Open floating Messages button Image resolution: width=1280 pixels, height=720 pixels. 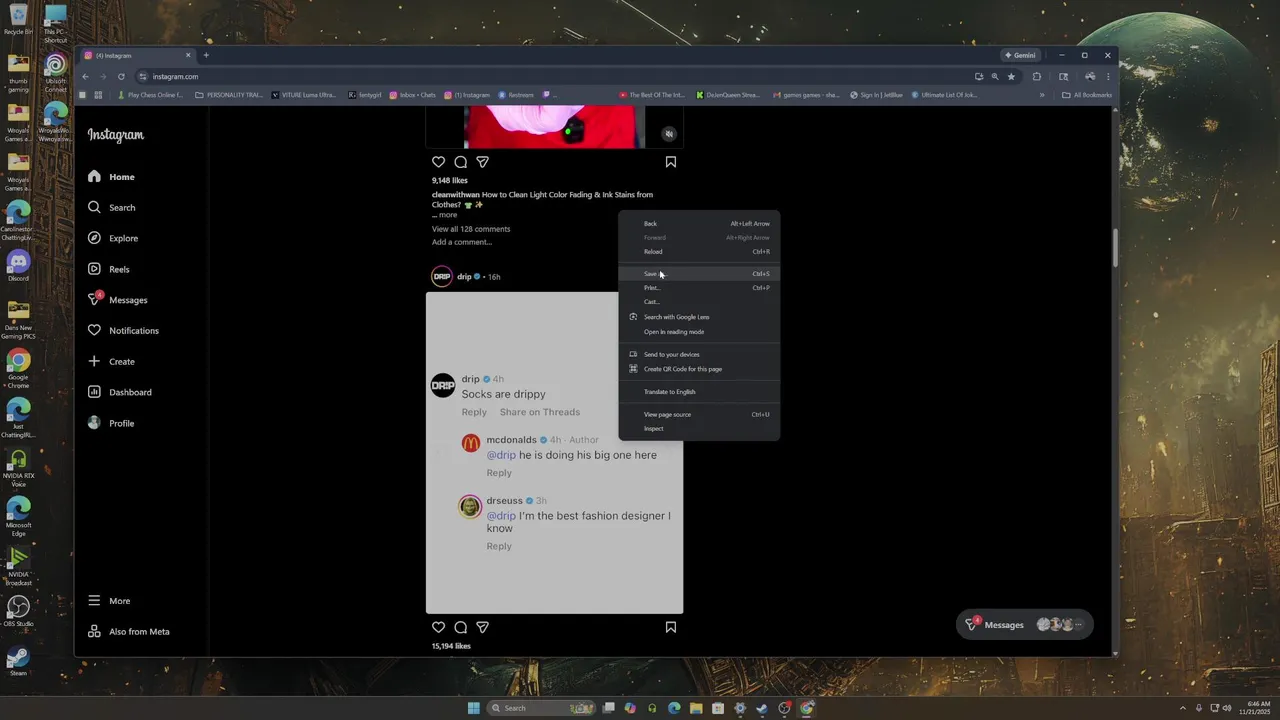(x=1024, y=625)
